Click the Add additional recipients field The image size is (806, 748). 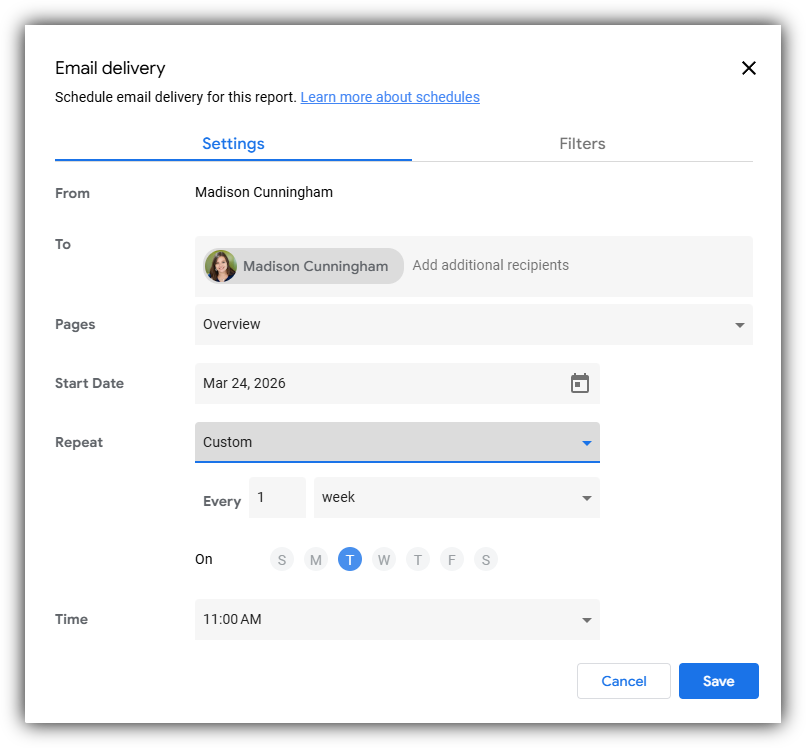click(x=491, y=265)
